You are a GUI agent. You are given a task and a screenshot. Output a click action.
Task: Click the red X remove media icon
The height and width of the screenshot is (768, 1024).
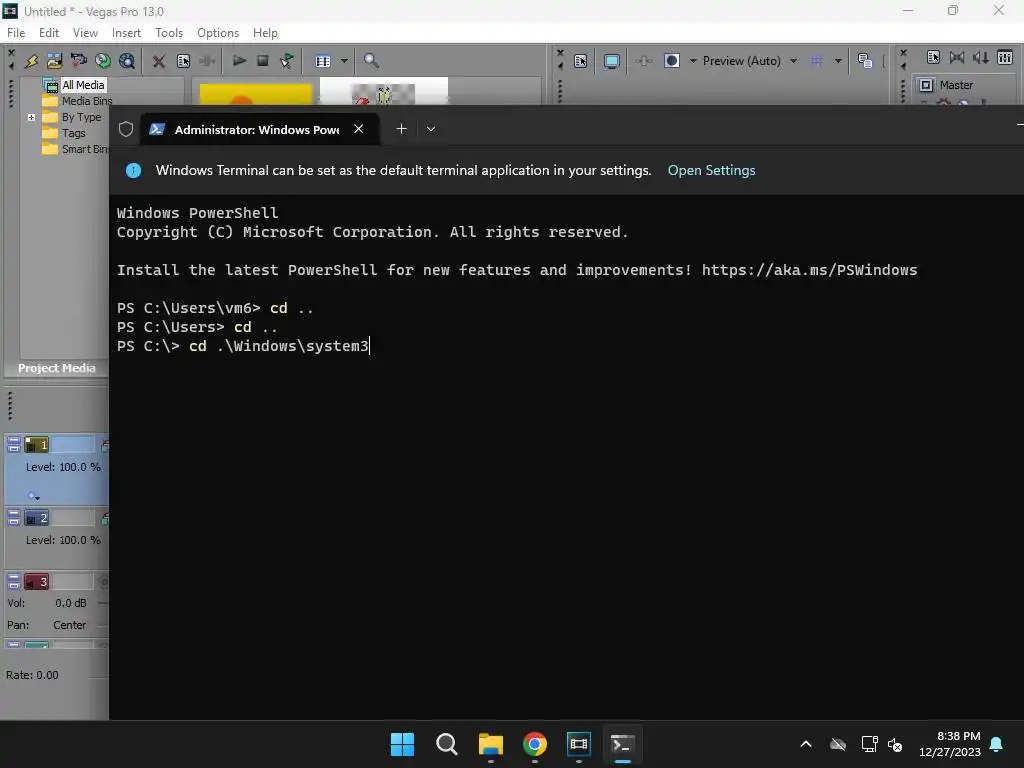coord(159,61)
